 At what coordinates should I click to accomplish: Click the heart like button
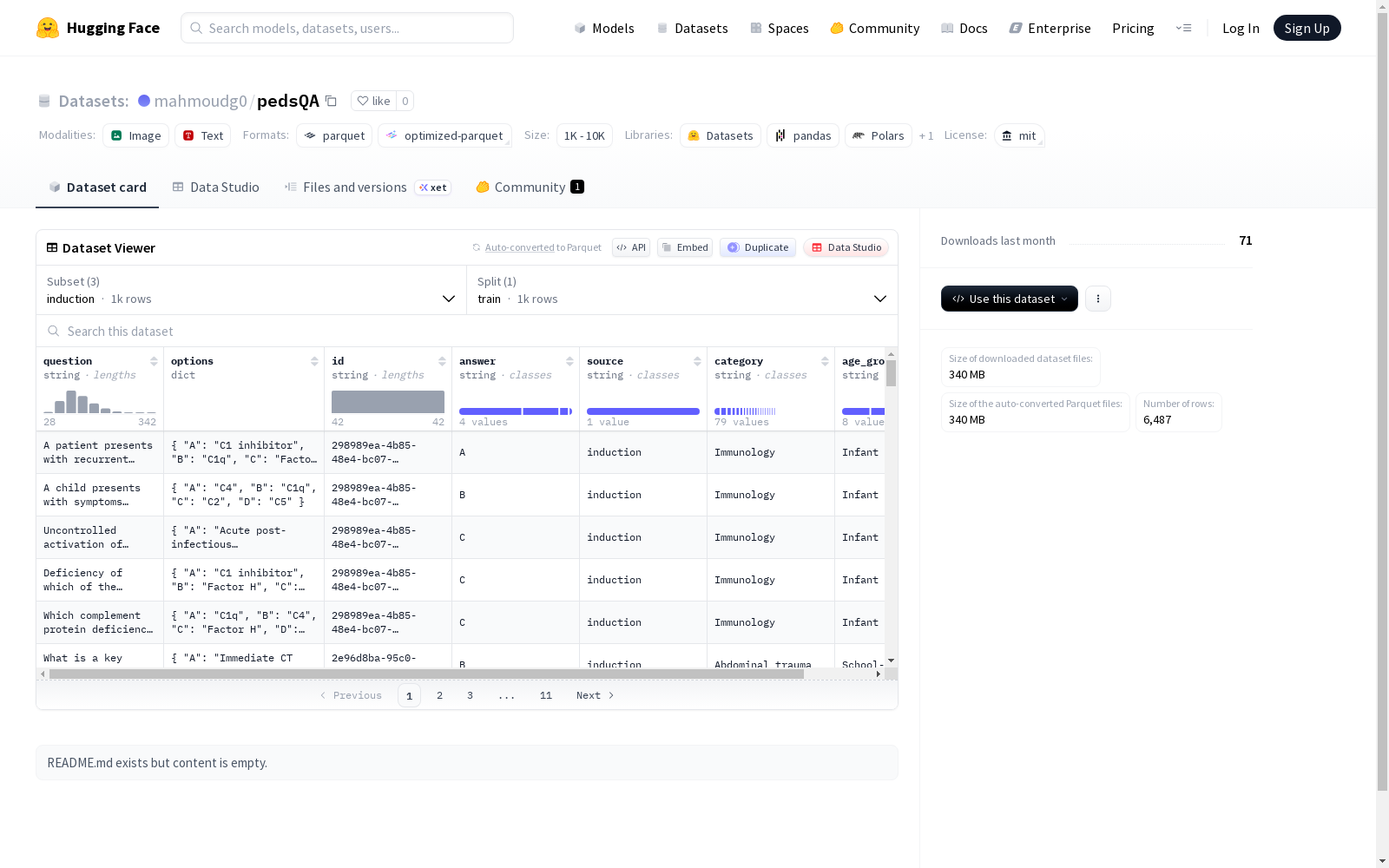coord(373,101)
